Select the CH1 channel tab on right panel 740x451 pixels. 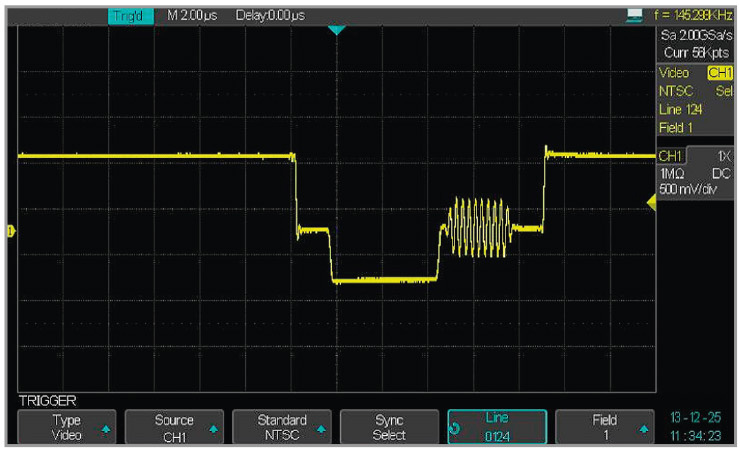click(672, 156)
